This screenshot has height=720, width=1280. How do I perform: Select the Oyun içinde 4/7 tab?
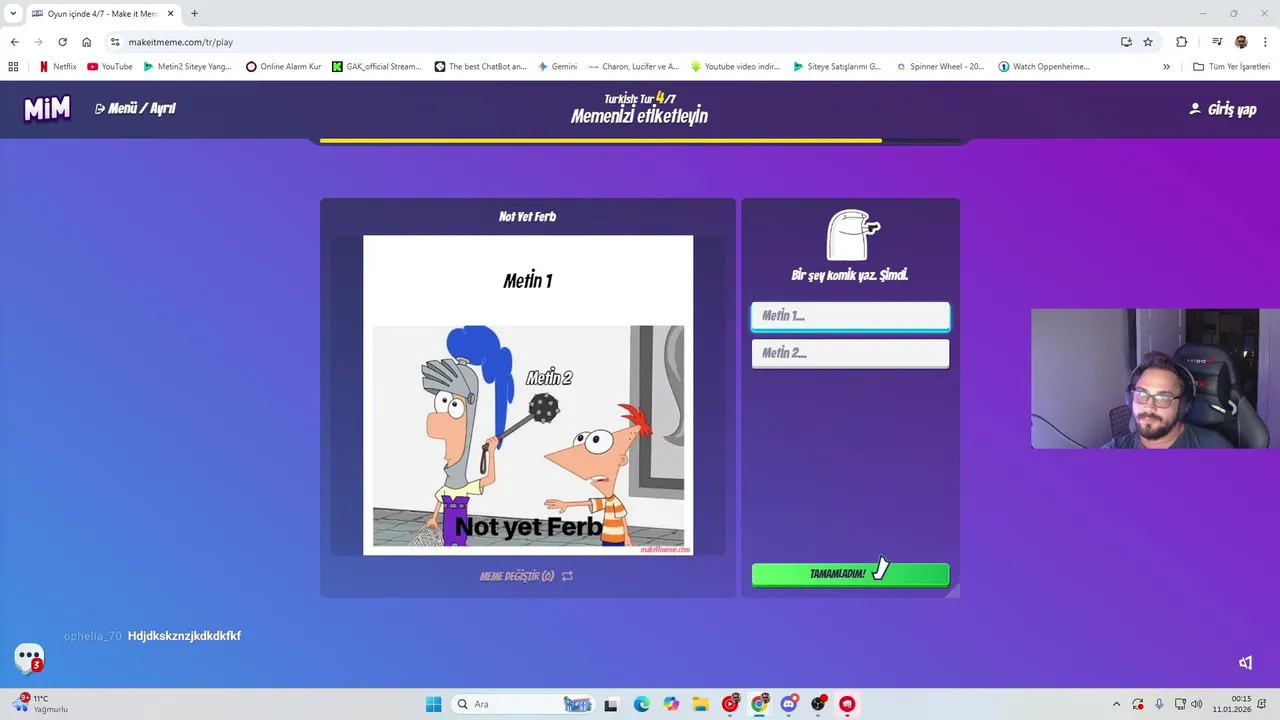pyautogui.click(x=102, y=13)
